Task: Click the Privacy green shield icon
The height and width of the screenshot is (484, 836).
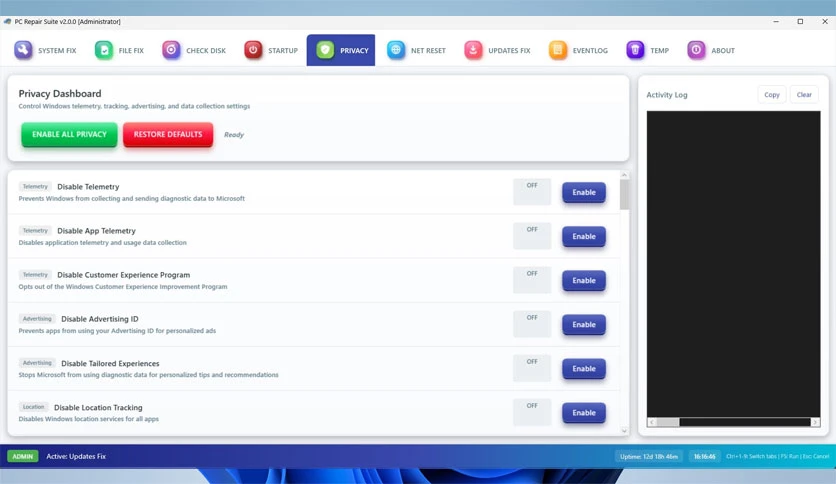Action: click(325, 50)
